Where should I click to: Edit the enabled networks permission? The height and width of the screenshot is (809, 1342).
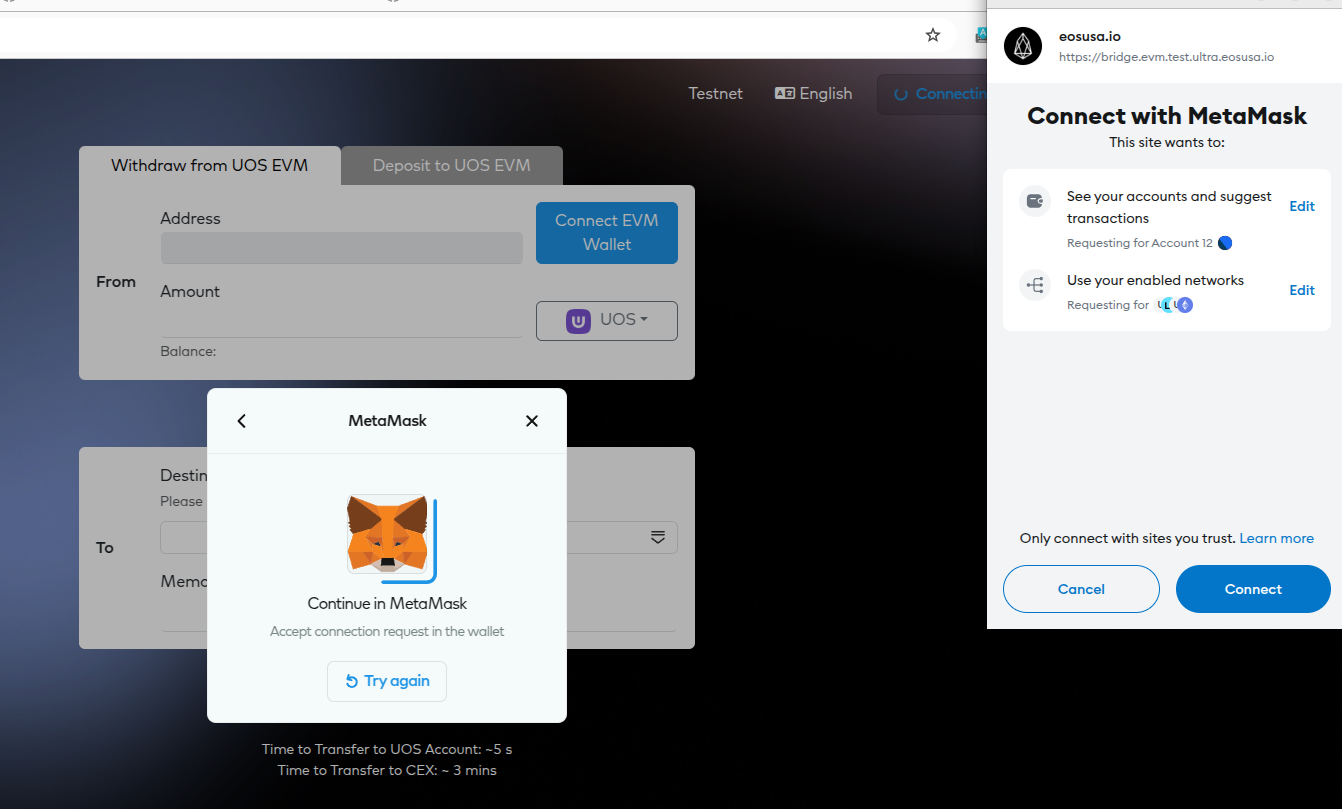tap(1302, 290)
